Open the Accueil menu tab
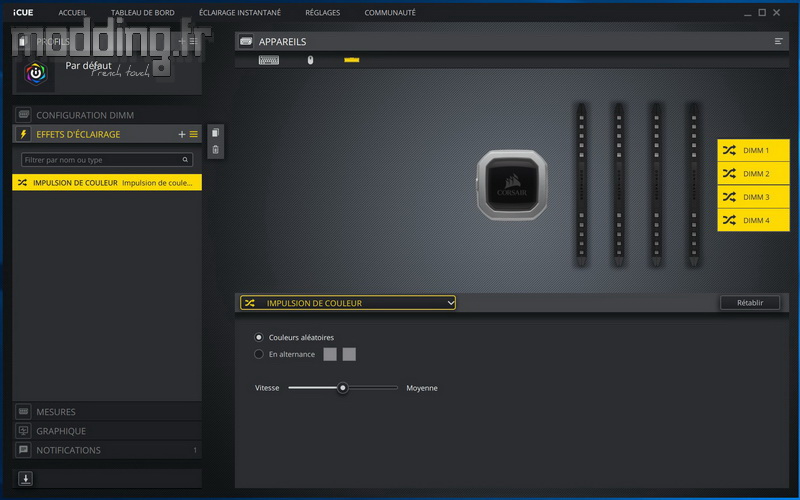Image resolution: width=800 pixels, height=500 pixels. coord(72,12)
